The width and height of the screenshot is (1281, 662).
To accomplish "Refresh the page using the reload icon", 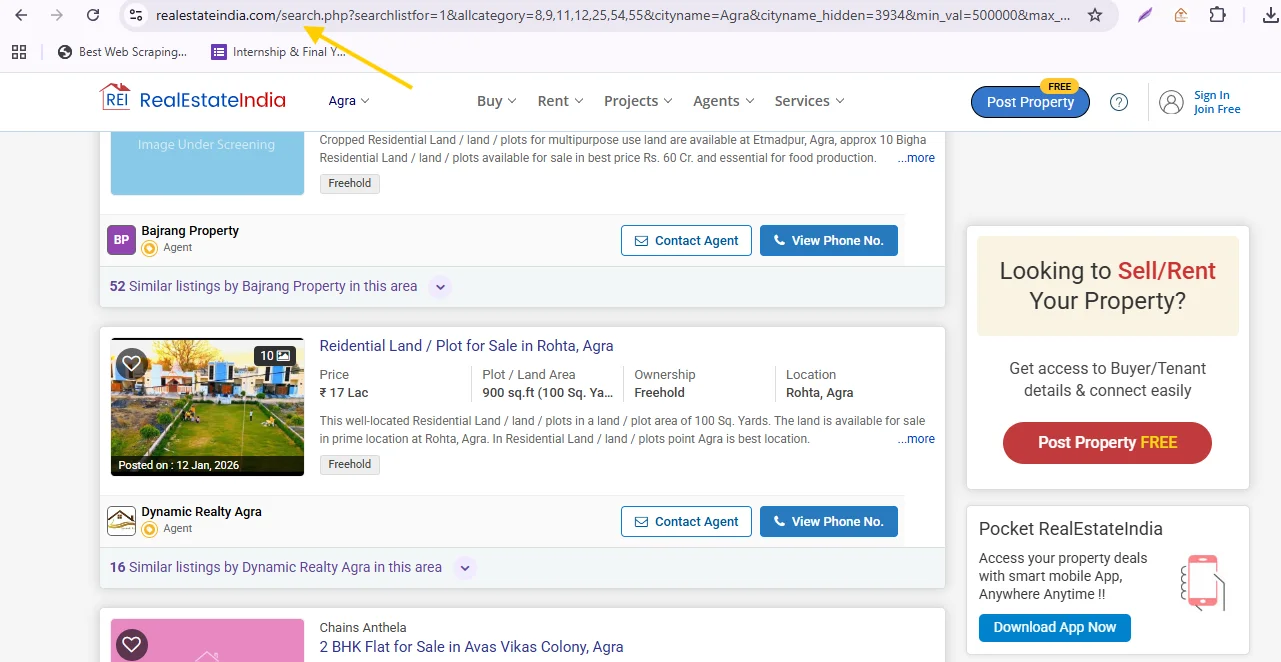I will coord(91,16).
